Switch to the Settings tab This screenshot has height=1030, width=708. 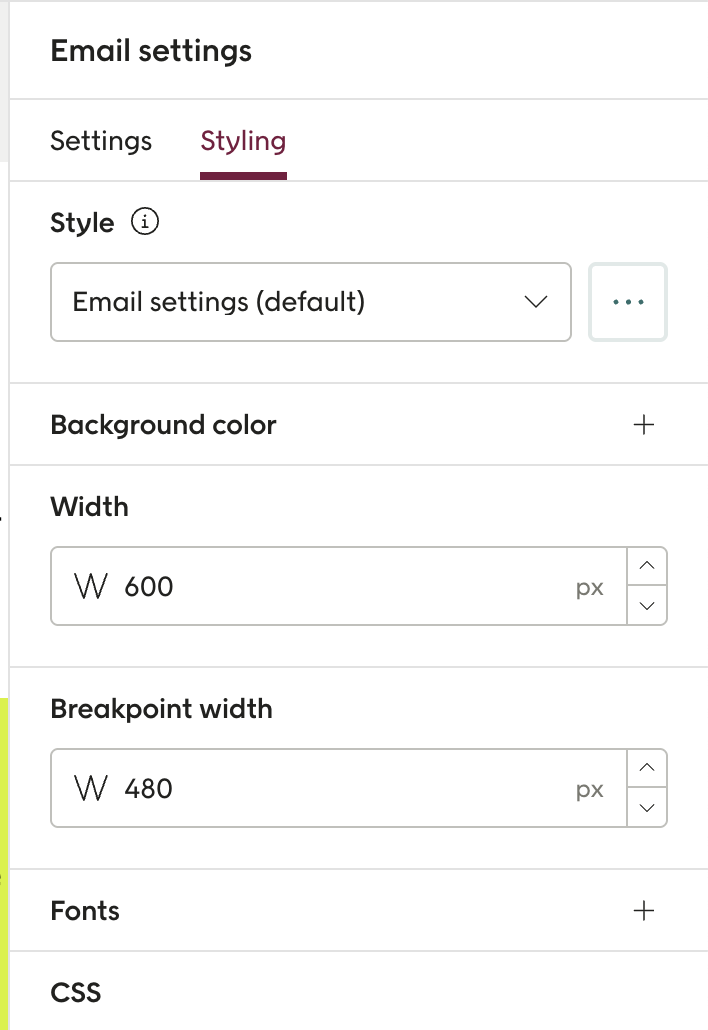pos(100,141)
